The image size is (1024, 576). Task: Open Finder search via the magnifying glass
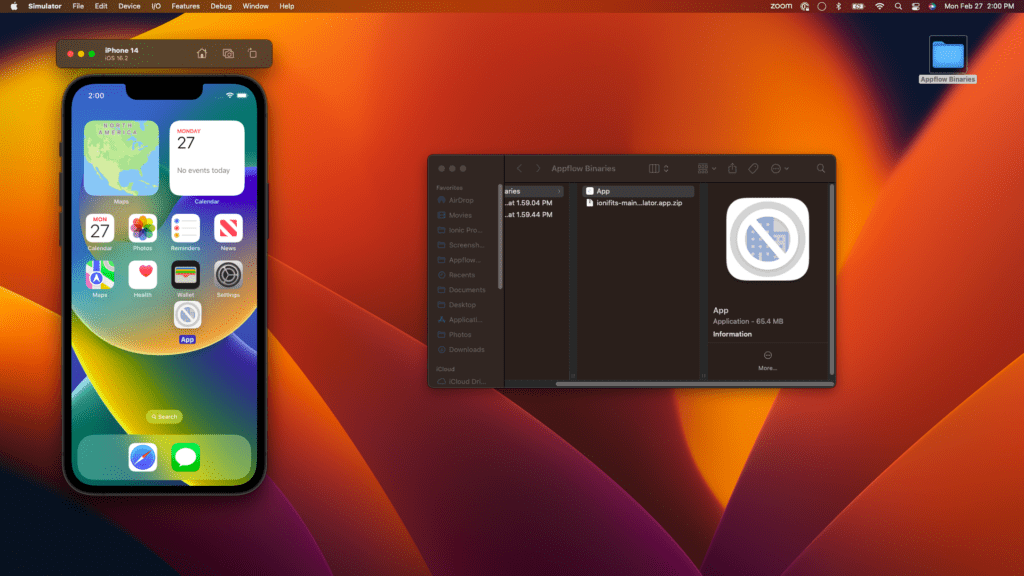[821, 168]
